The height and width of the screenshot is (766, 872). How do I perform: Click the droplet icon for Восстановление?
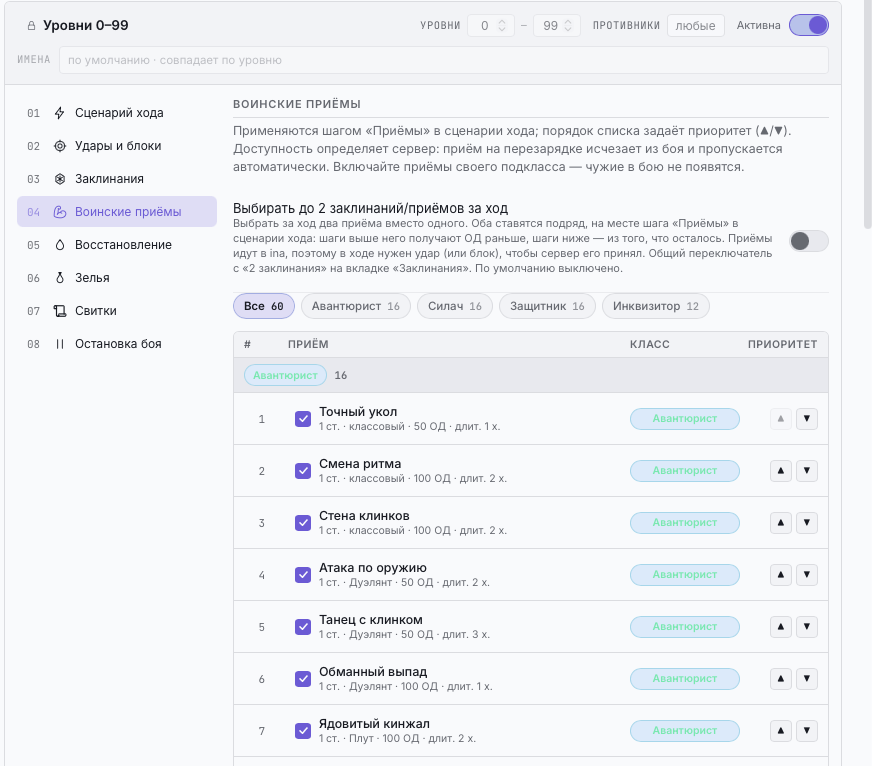[60, 245]
